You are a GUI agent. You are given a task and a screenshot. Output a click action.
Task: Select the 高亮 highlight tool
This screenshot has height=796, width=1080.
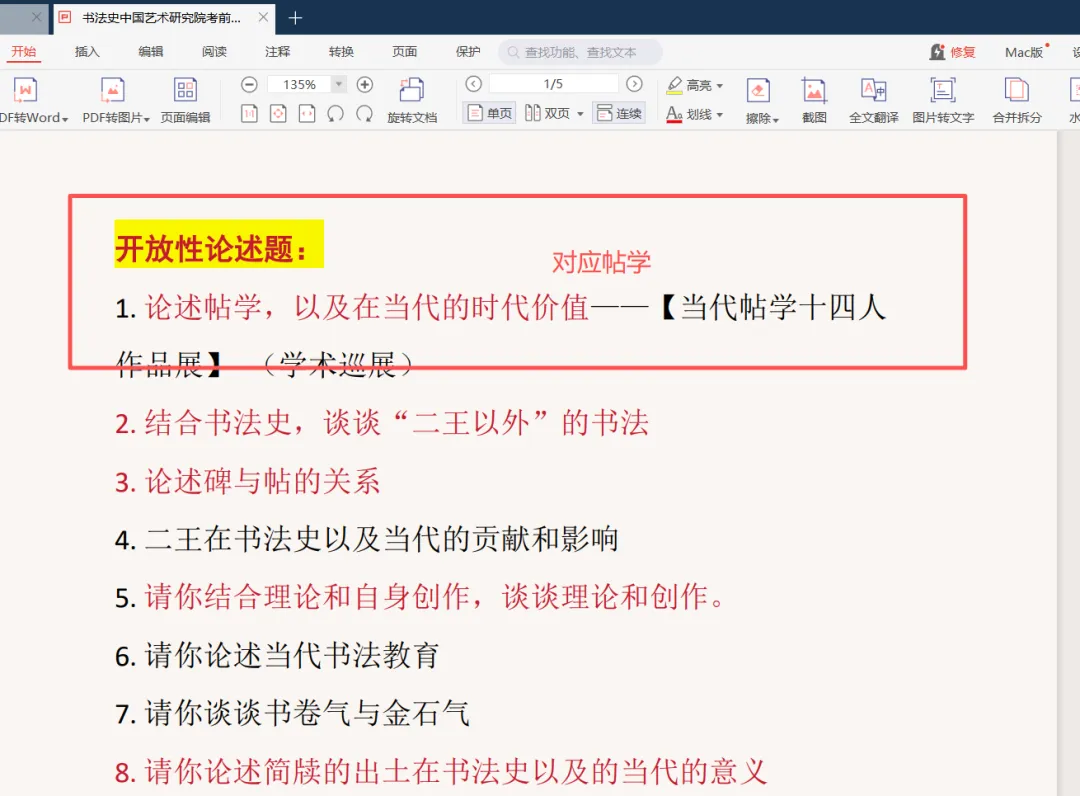[x=689, y=85]
